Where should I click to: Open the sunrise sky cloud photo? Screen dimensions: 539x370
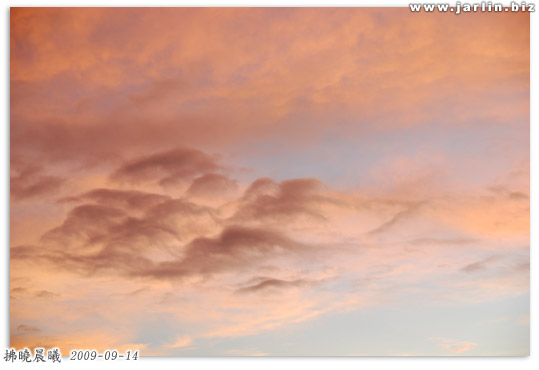pos(270,182)
